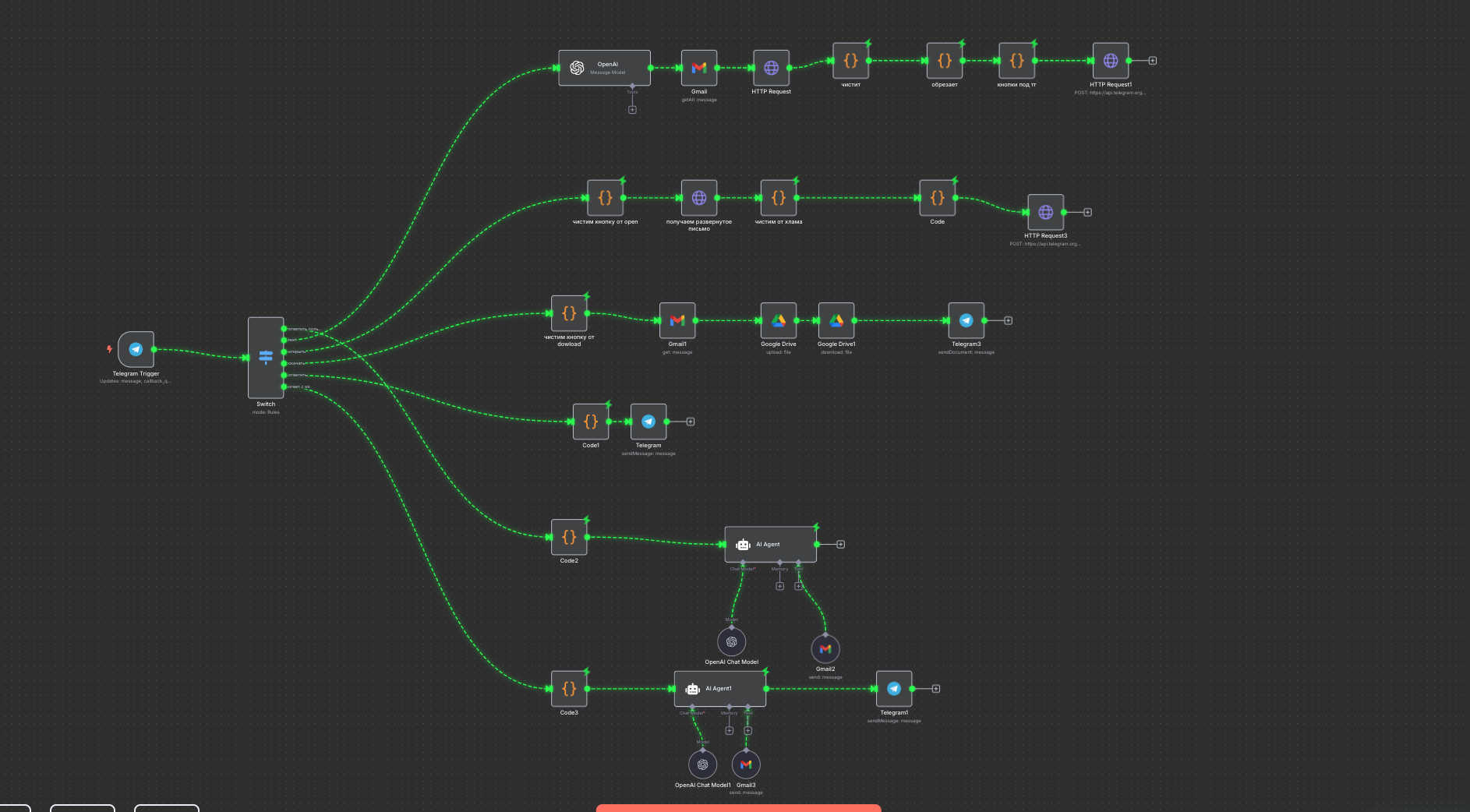Image resolution: width=1470 pixels, height=812 pixels.
Task: Click 'getAll: message' under Gmail
Action: (x=699, y=100)
